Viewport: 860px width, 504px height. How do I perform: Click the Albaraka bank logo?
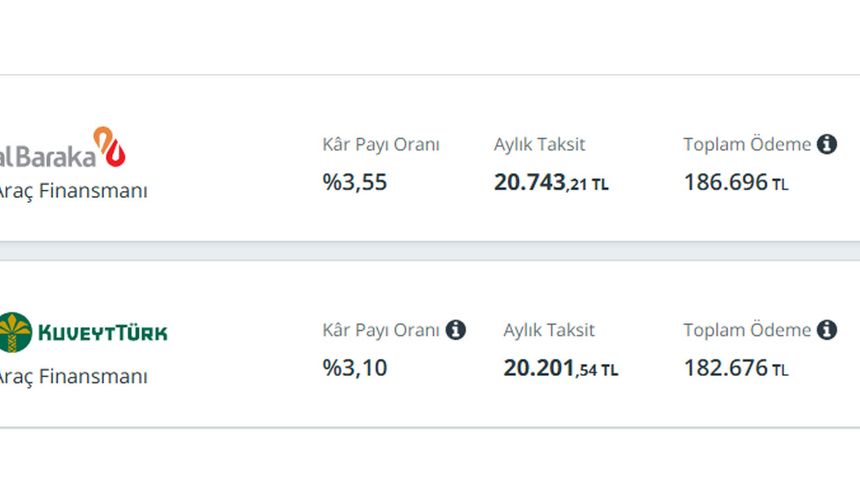pyautogui.click(x=63, y=148)
